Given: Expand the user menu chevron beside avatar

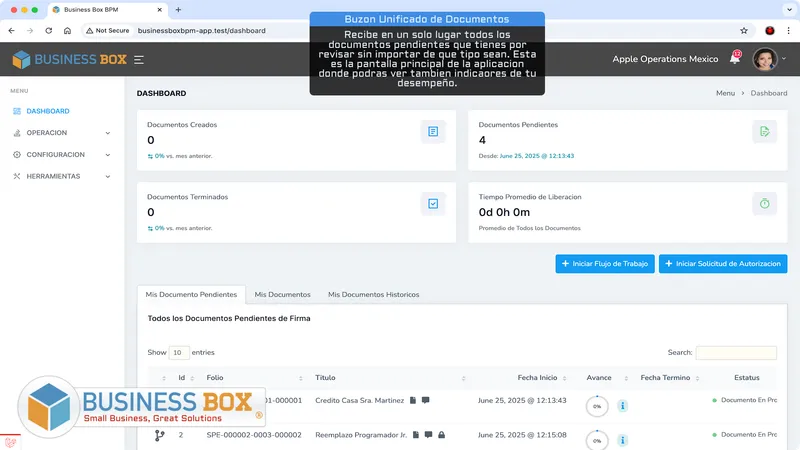Looking at the screenshot, I should click(x=784, y=59).
